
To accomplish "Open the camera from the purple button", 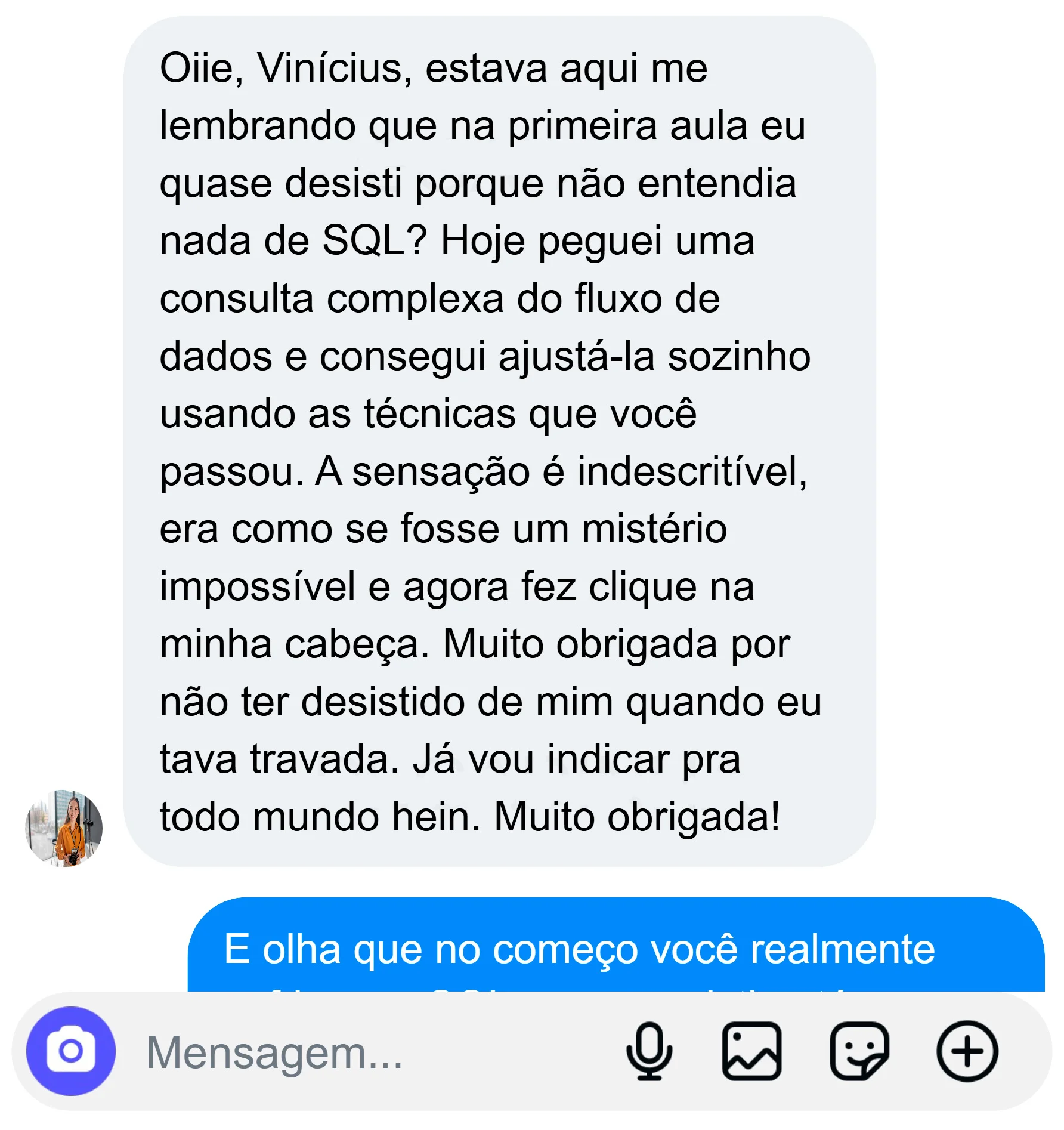I will coord(70,1051).
